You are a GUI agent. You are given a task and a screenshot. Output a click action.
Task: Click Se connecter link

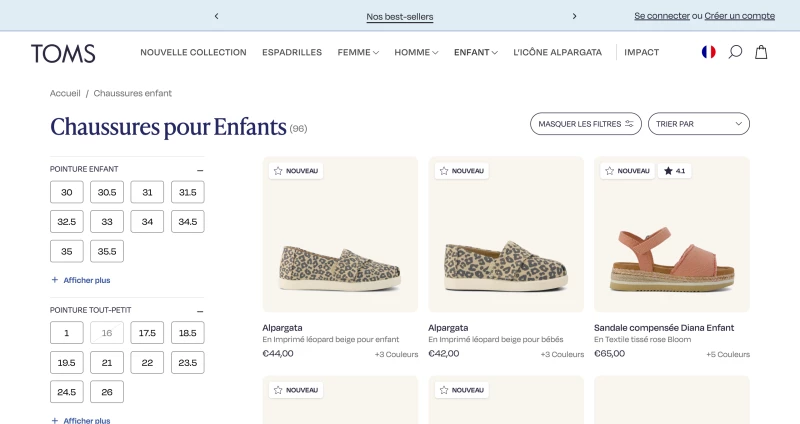[x=662, y=16]
